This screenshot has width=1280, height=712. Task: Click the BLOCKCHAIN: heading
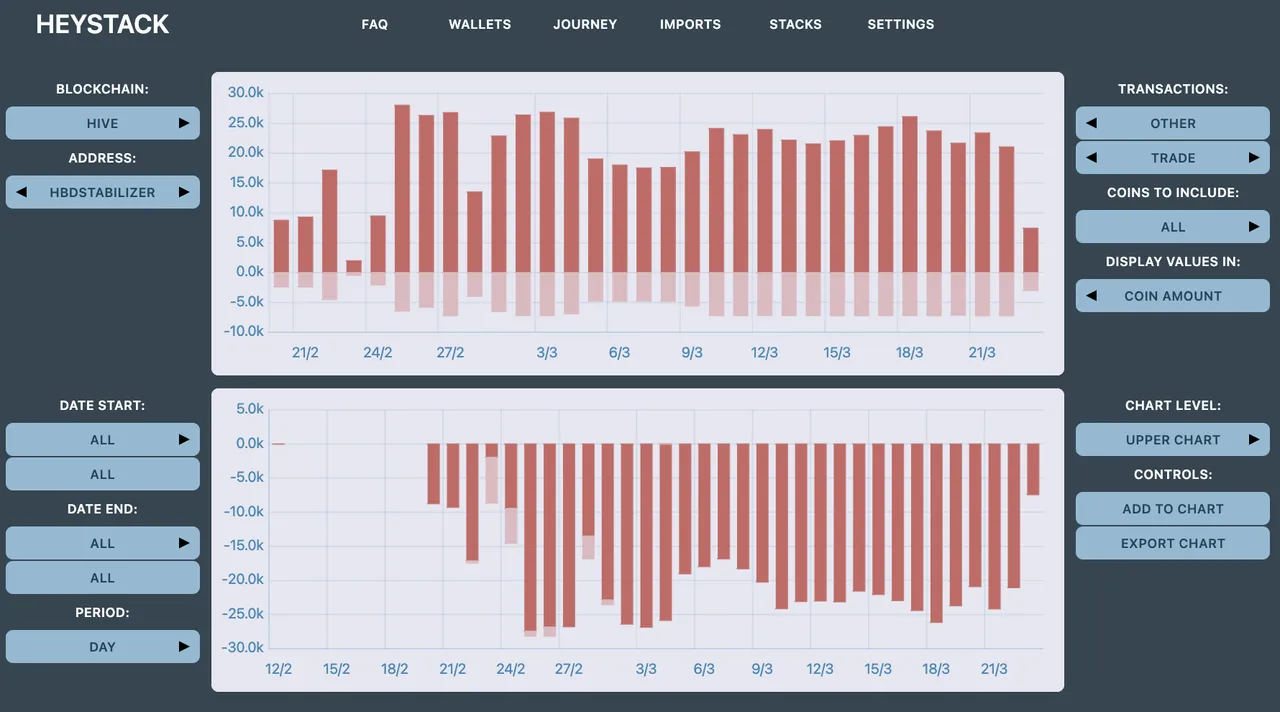coord(103,89)
